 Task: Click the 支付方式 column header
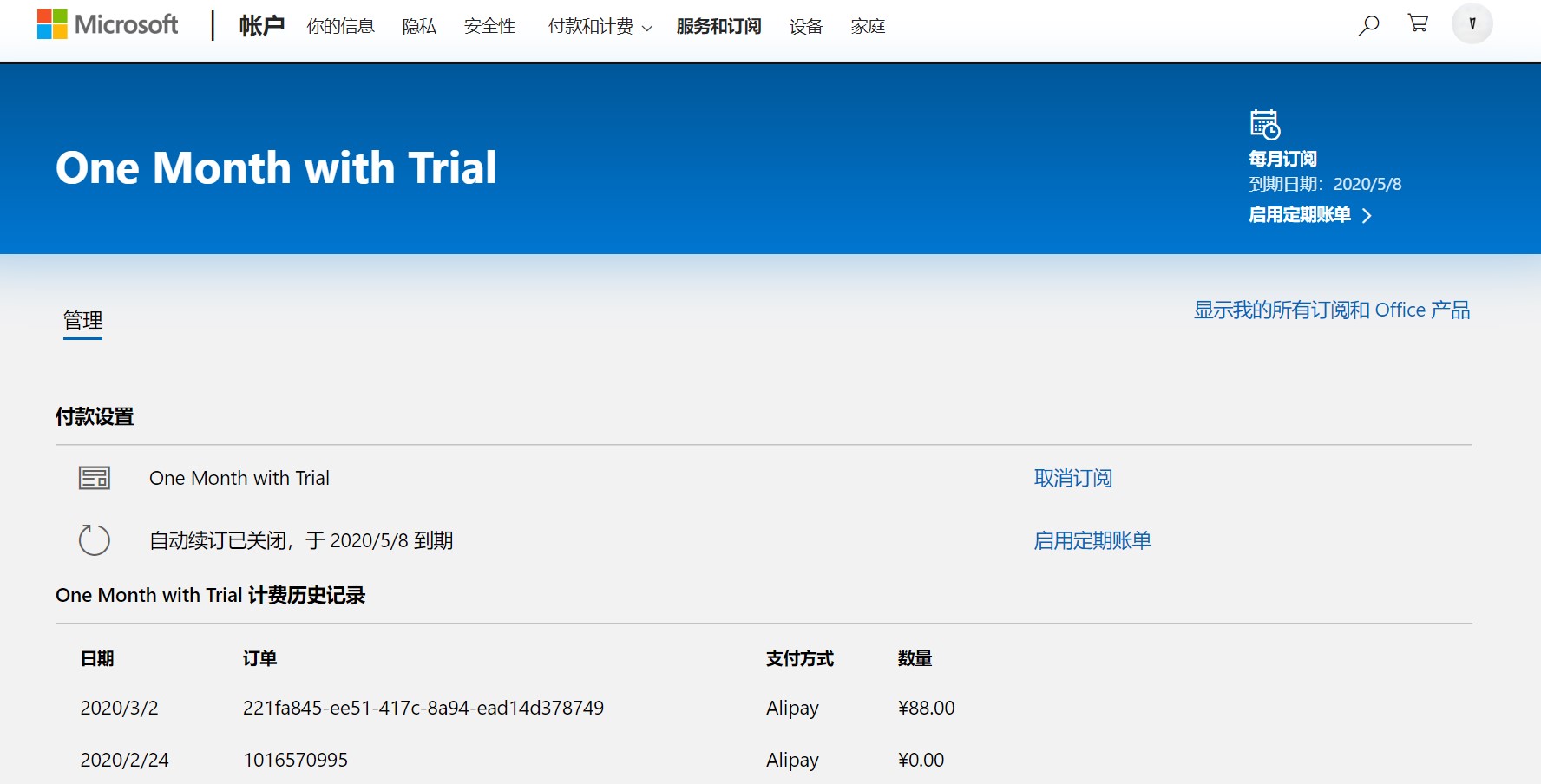coord(800,658)
